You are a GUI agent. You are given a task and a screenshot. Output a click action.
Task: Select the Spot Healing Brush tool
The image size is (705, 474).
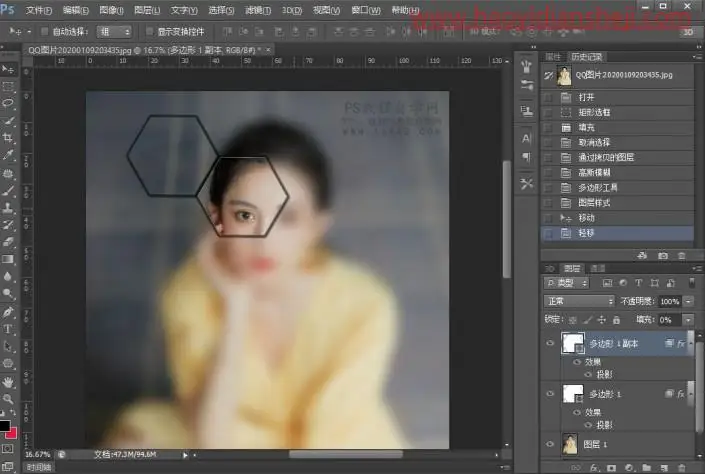click(x=8, y=173)
